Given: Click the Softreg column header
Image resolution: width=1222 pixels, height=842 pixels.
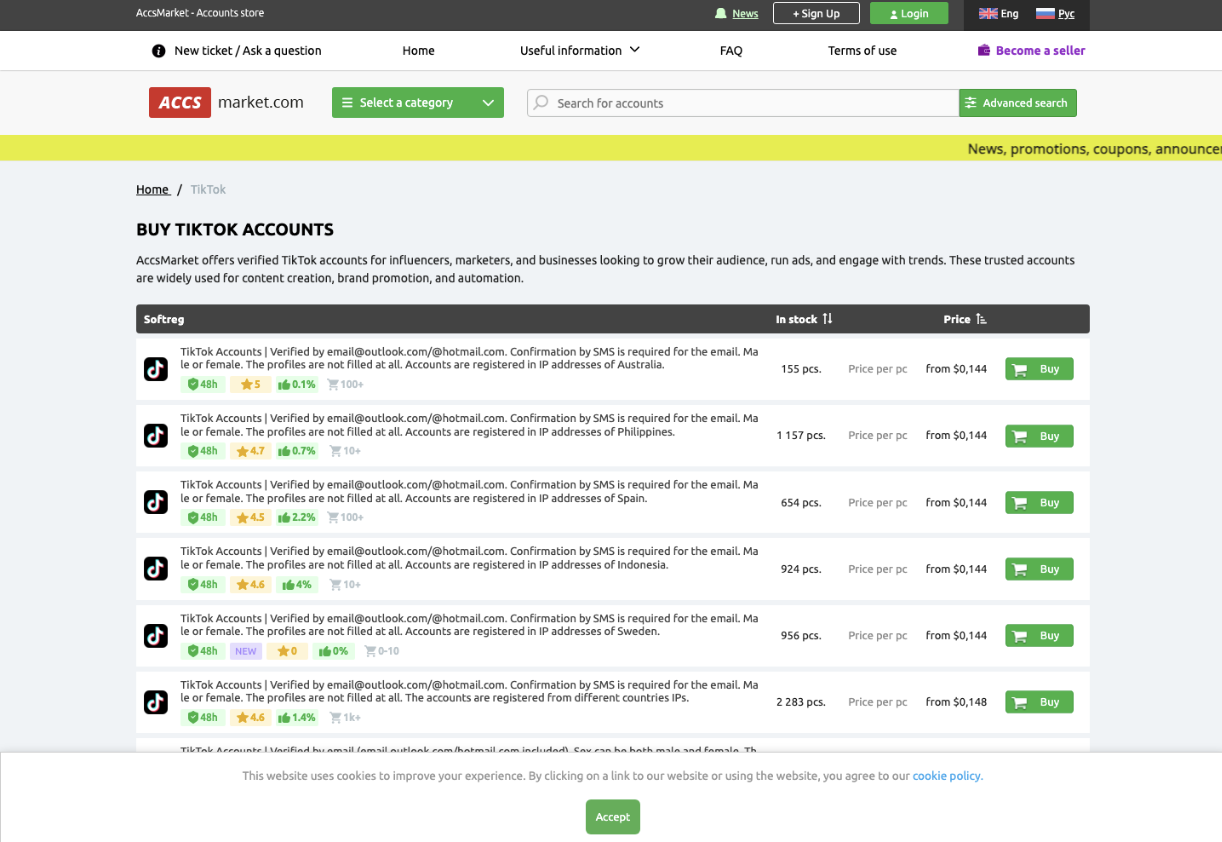Looking at the screenshot, I should (164, 319).
